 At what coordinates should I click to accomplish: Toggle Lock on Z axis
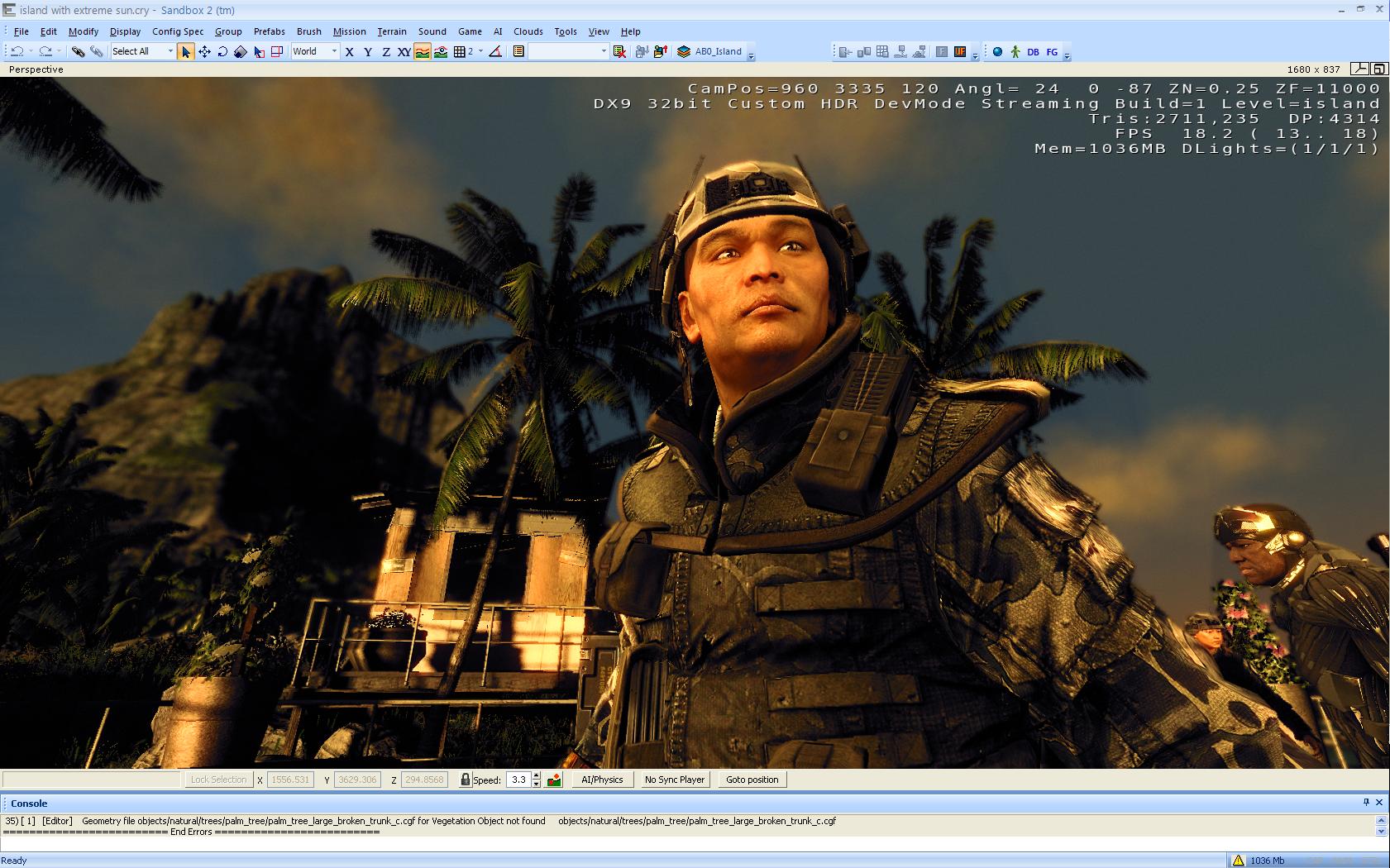click(x=386, y=51)
